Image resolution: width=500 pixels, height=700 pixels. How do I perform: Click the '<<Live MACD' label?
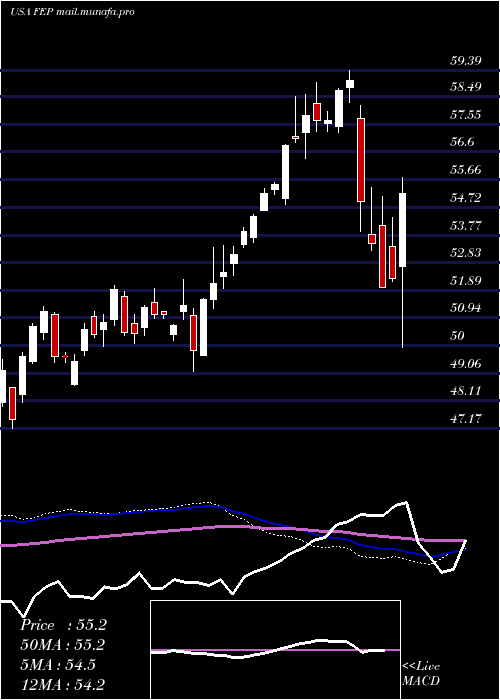coord(421,674)
